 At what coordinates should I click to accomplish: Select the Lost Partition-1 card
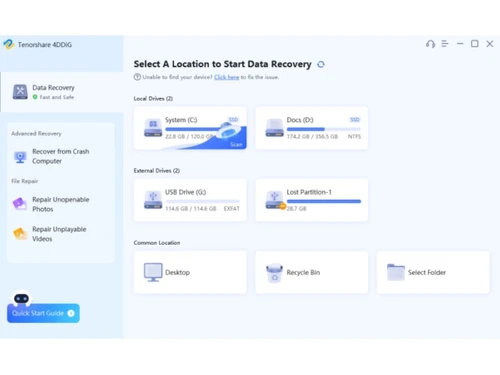(x=312, y=200)
